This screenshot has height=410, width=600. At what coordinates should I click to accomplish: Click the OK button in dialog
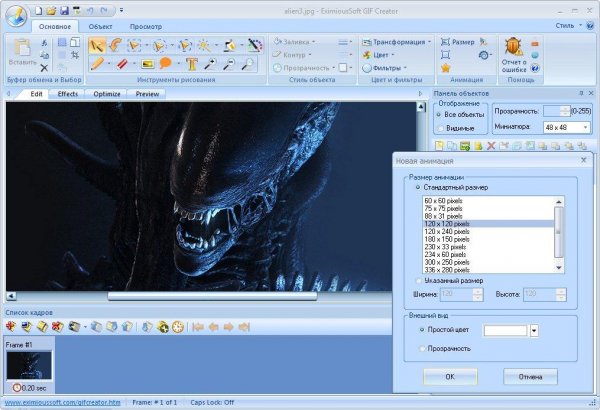tap(450, 377)
